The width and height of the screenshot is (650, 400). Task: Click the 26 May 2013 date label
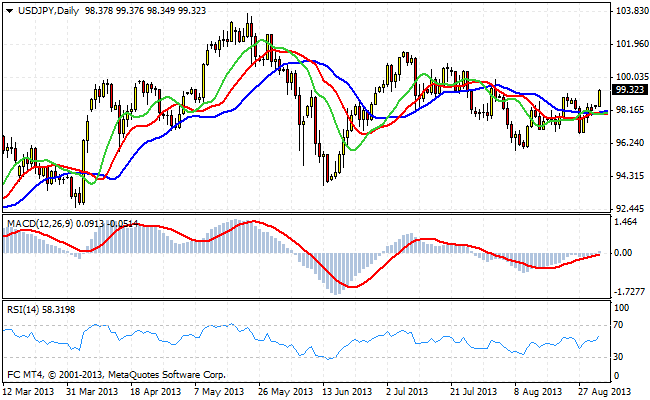click(285, 391)
